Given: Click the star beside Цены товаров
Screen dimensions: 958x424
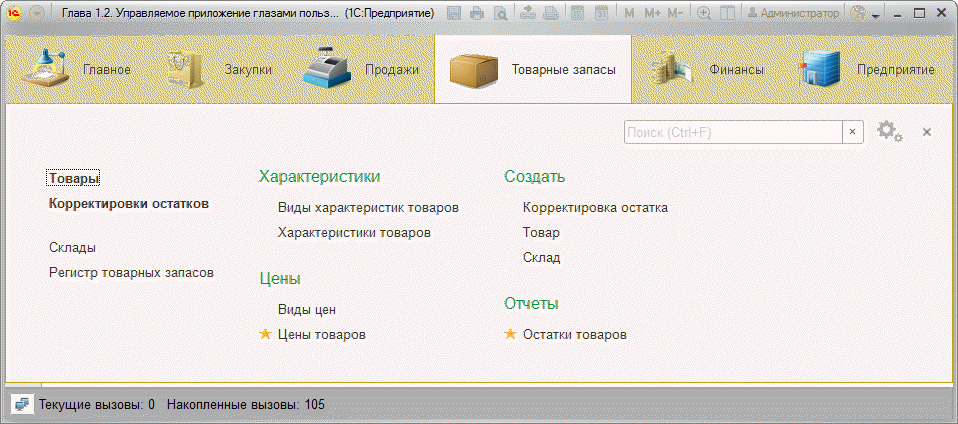Looking at the screenshot, I should pyautogui.click(x=265, y=334).
